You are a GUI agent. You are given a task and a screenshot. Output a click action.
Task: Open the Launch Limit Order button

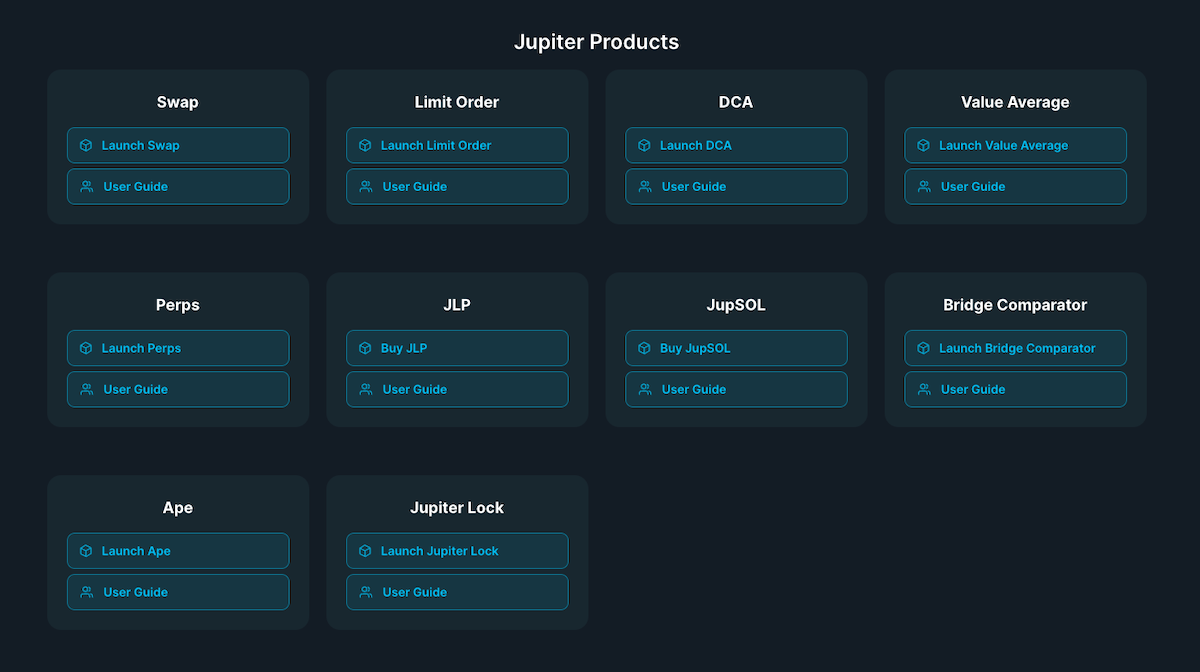pyautogui.click(x=457, y=146)
